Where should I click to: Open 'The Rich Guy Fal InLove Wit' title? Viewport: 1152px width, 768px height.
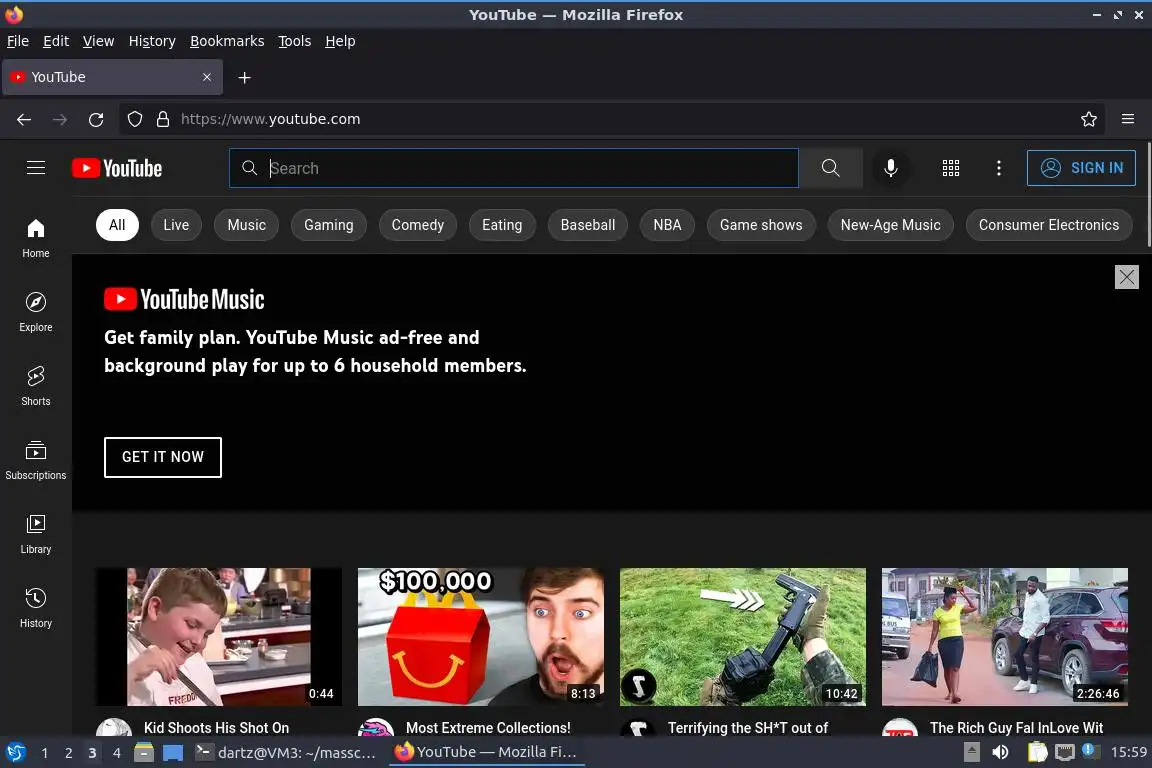pyautogui.click(x=1016, y=728)
